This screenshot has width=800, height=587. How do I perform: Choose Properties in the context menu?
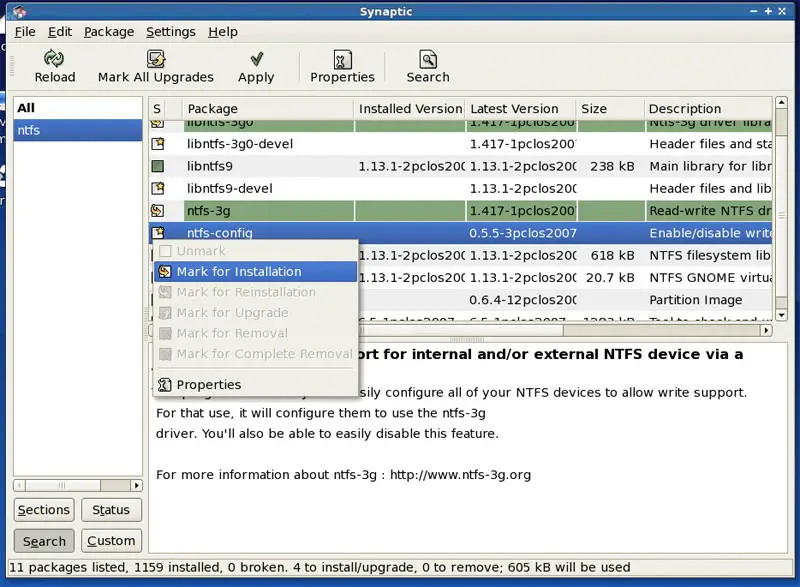click(208, 385)
